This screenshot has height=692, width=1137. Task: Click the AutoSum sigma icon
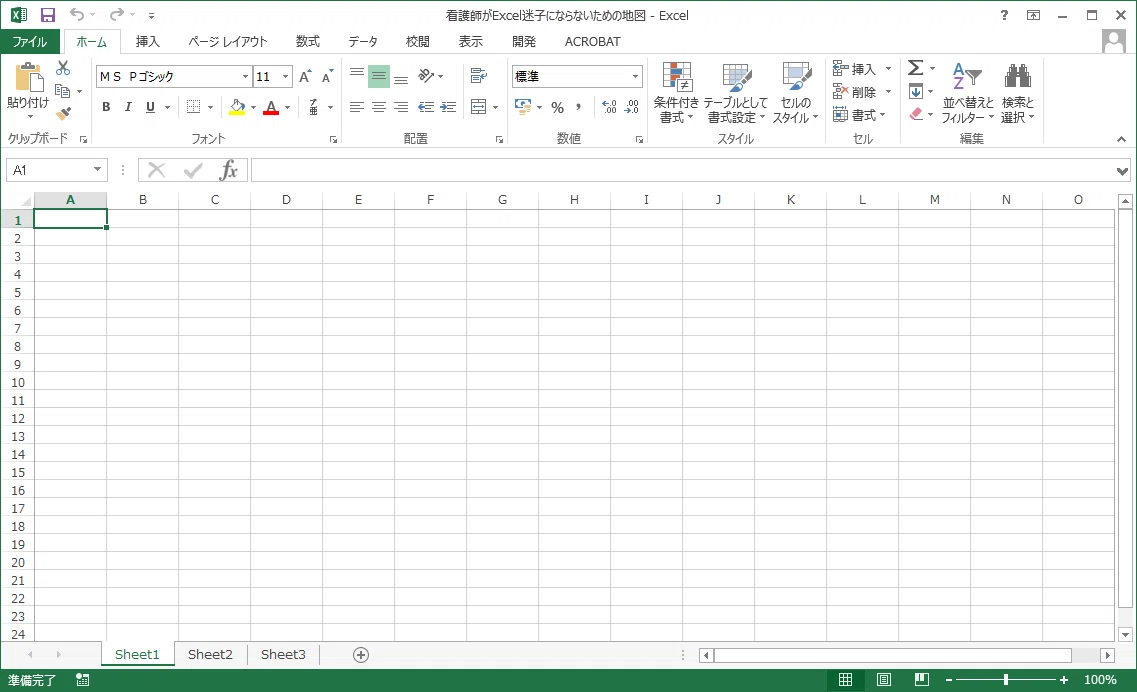tap(916, 67)
